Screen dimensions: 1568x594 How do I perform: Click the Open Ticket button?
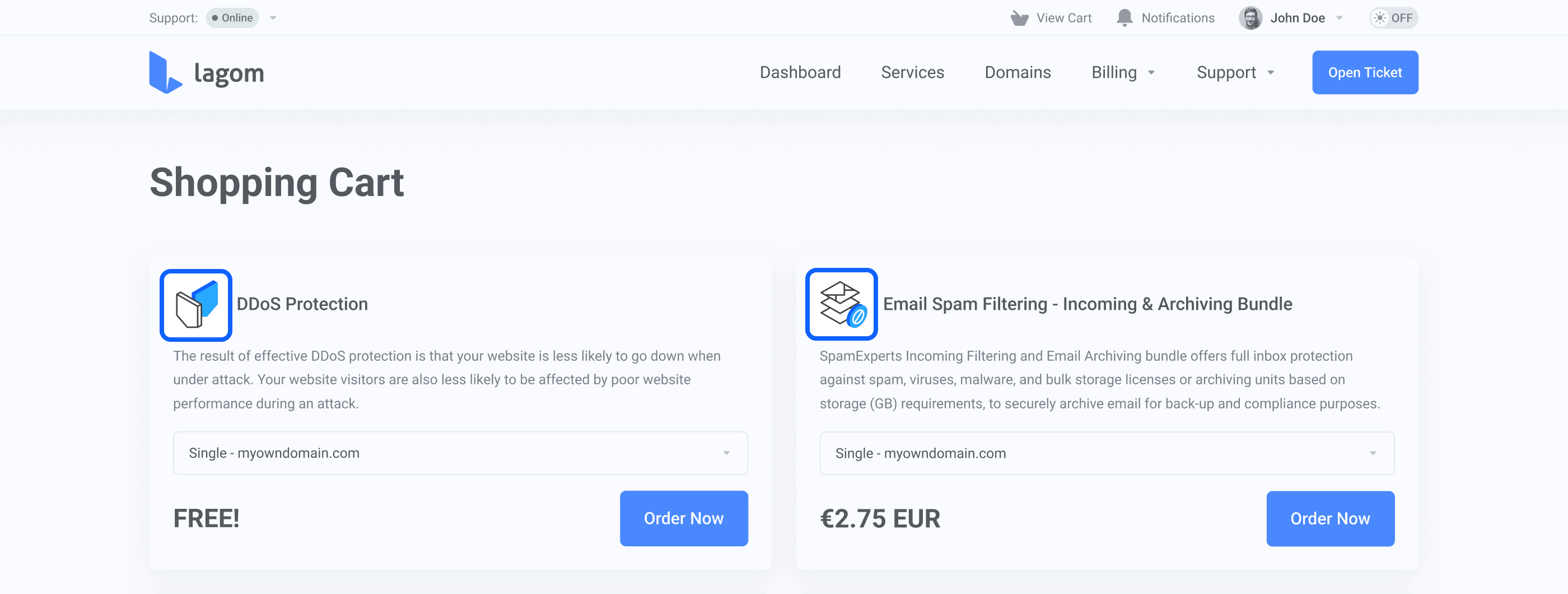(1365, 72)
